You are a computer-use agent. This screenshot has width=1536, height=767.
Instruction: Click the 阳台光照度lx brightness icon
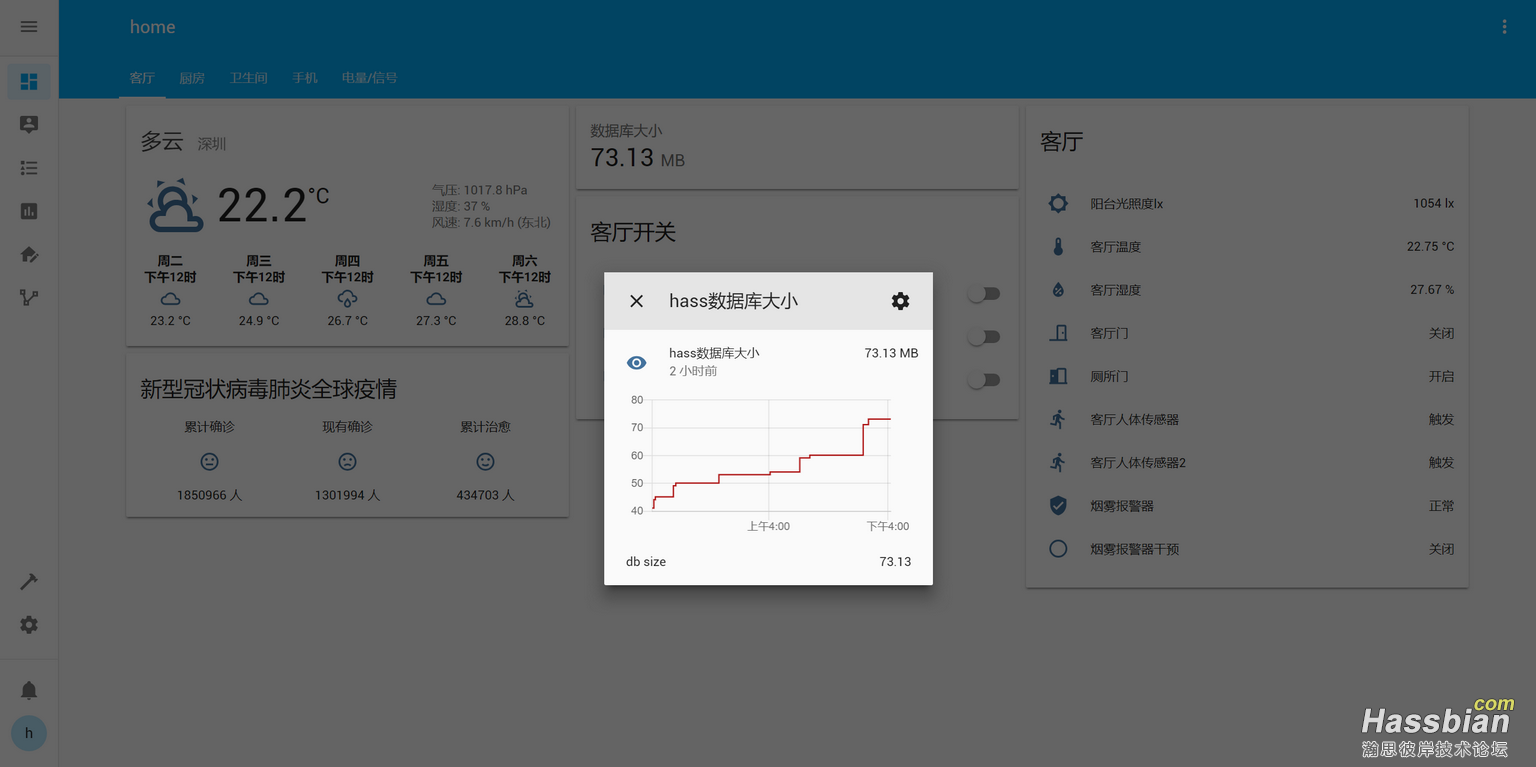[x=1058, y=203]
